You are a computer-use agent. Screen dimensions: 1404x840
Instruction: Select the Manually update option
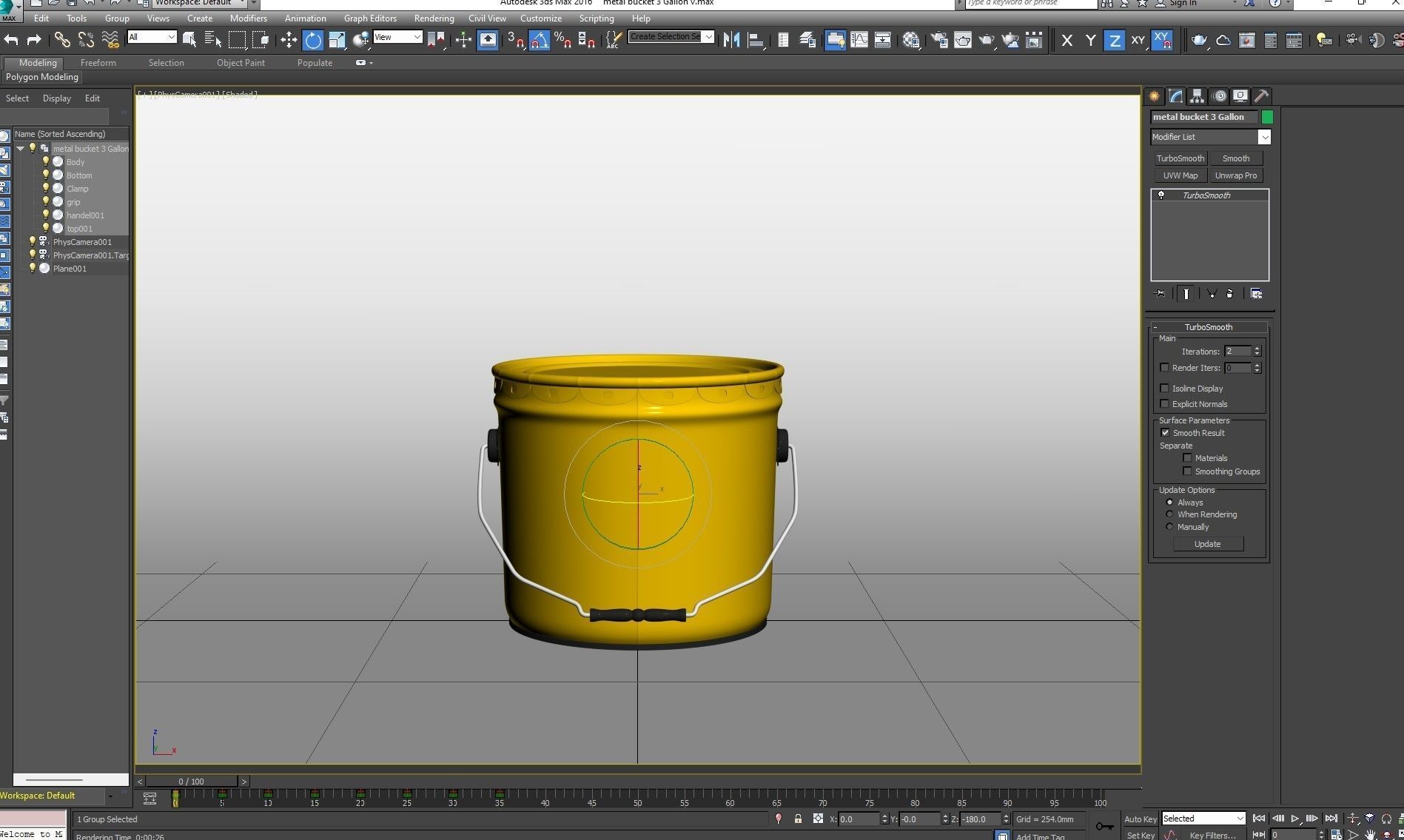coord(1169,527)
